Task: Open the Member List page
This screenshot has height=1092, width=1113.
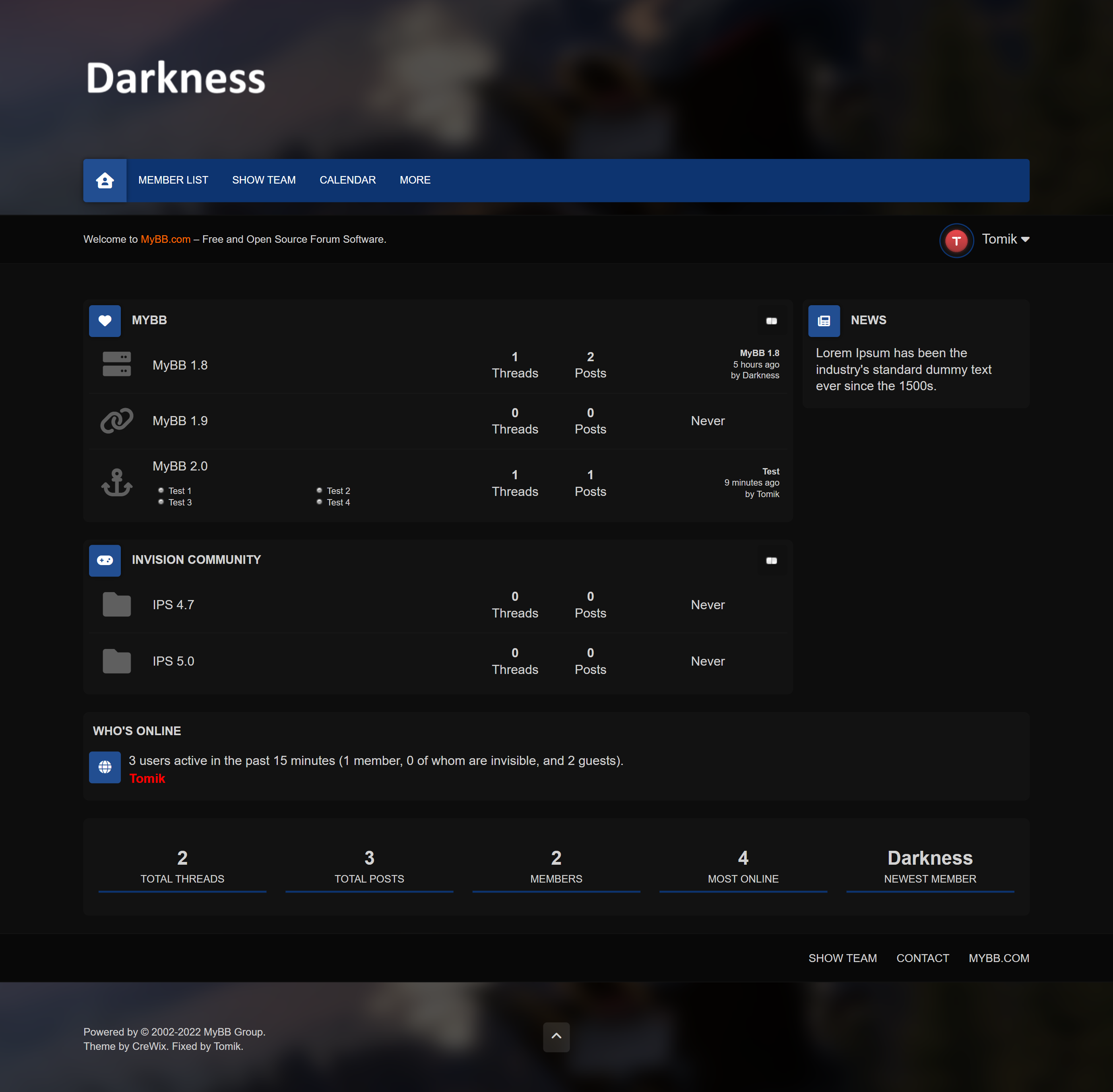Action: tap(173, 180)
